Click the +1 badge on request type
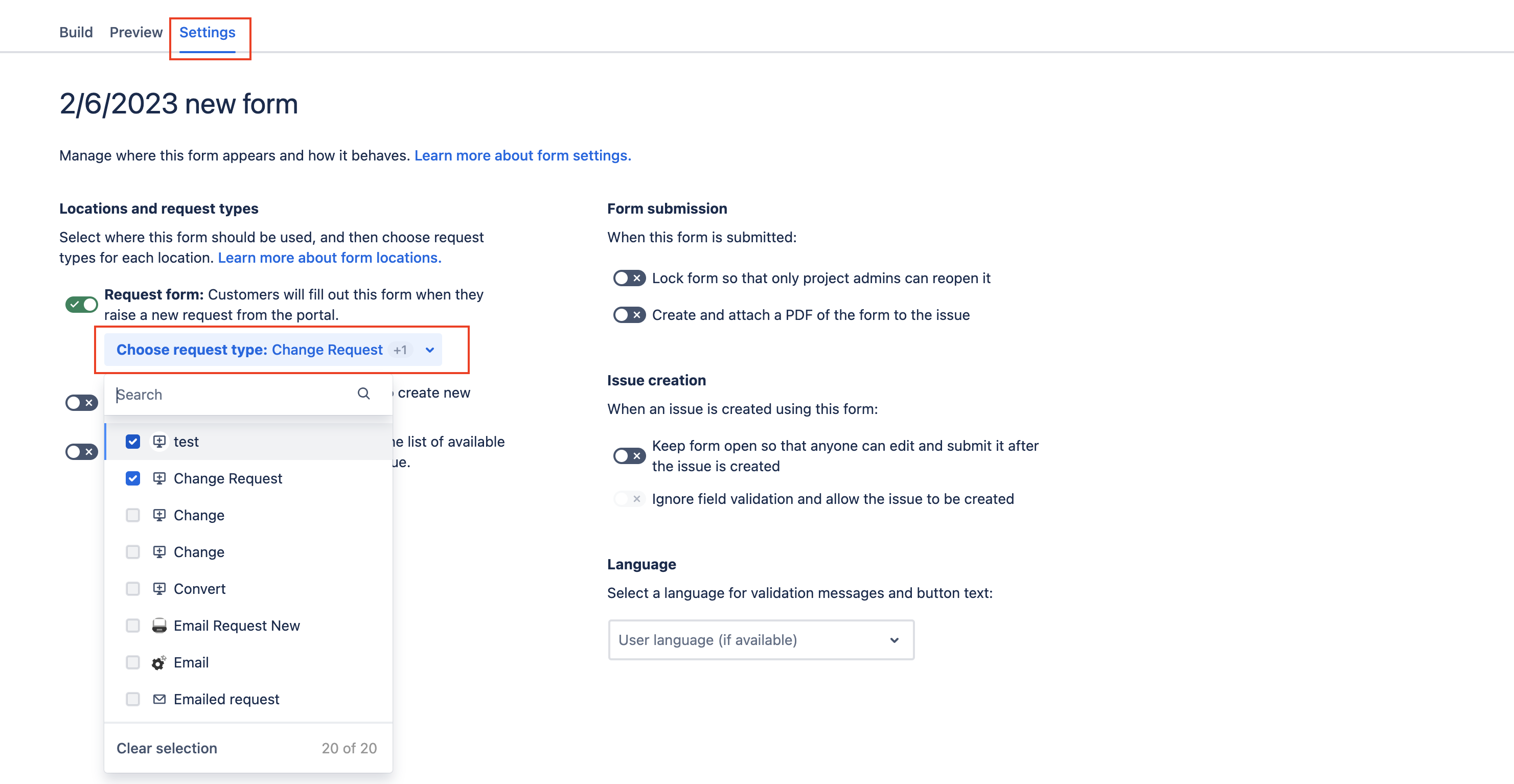 pyautogui.click(x=400, y=350)
